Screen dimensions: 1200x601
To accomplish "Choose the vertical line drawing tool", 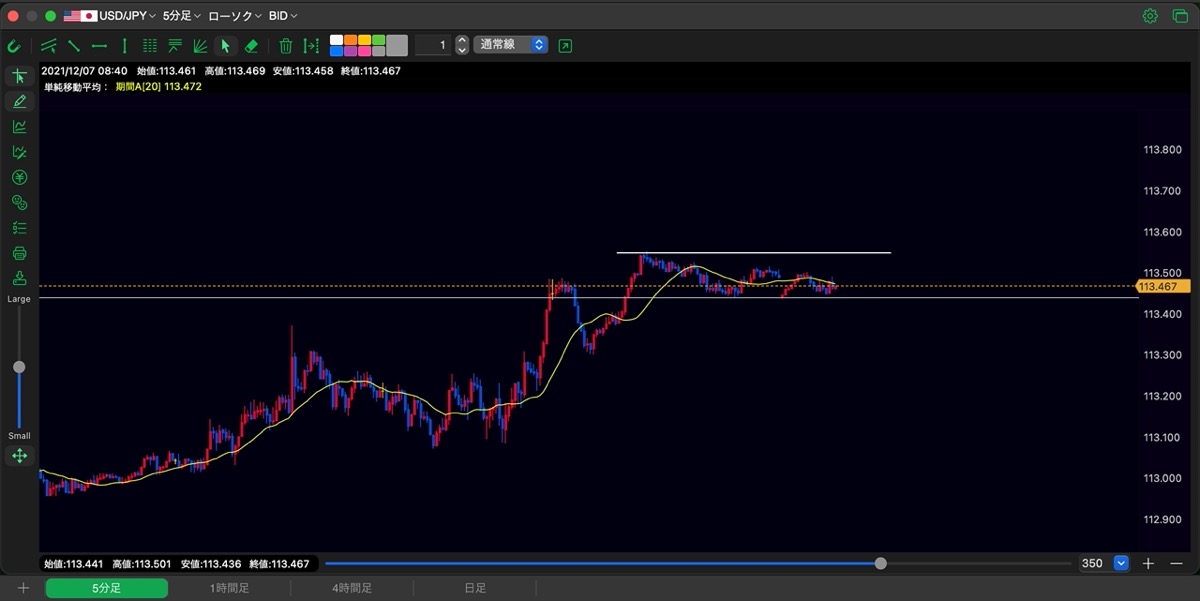I will 125,45.
